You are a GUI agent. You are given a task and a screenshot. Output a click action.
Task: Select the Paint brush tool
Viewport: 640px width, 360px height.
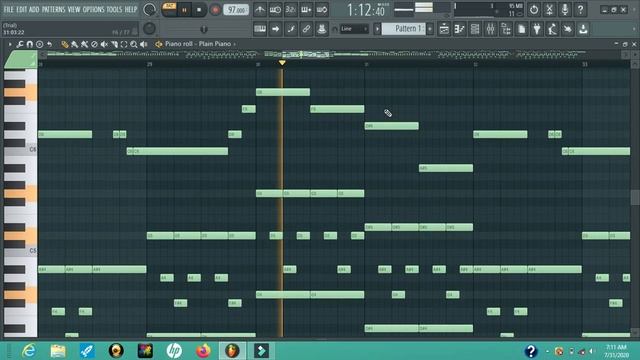tap(74, 44)
